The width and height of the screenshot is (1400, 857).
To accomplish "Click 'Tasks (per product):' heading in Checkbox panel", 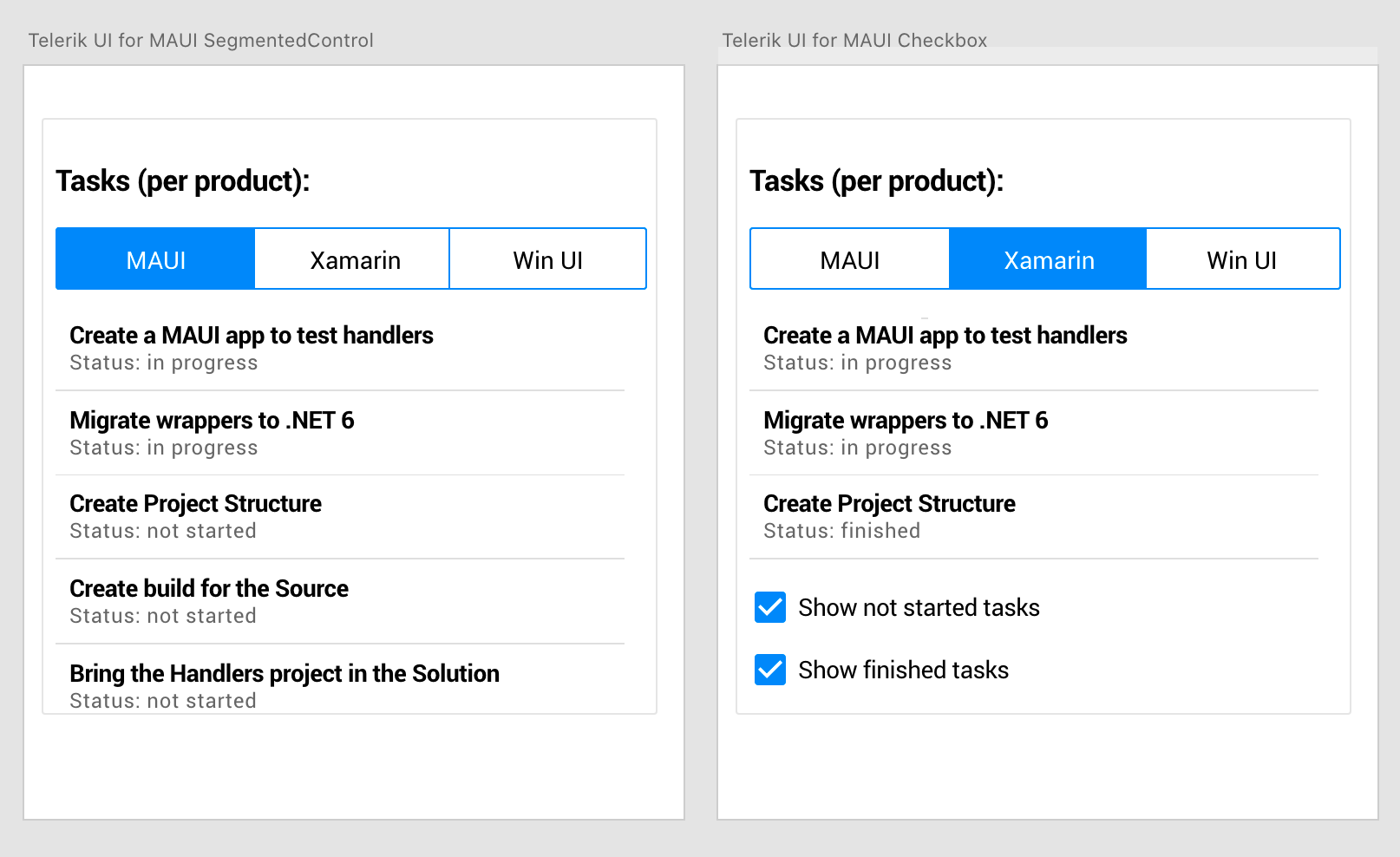I will click(877, 180).
